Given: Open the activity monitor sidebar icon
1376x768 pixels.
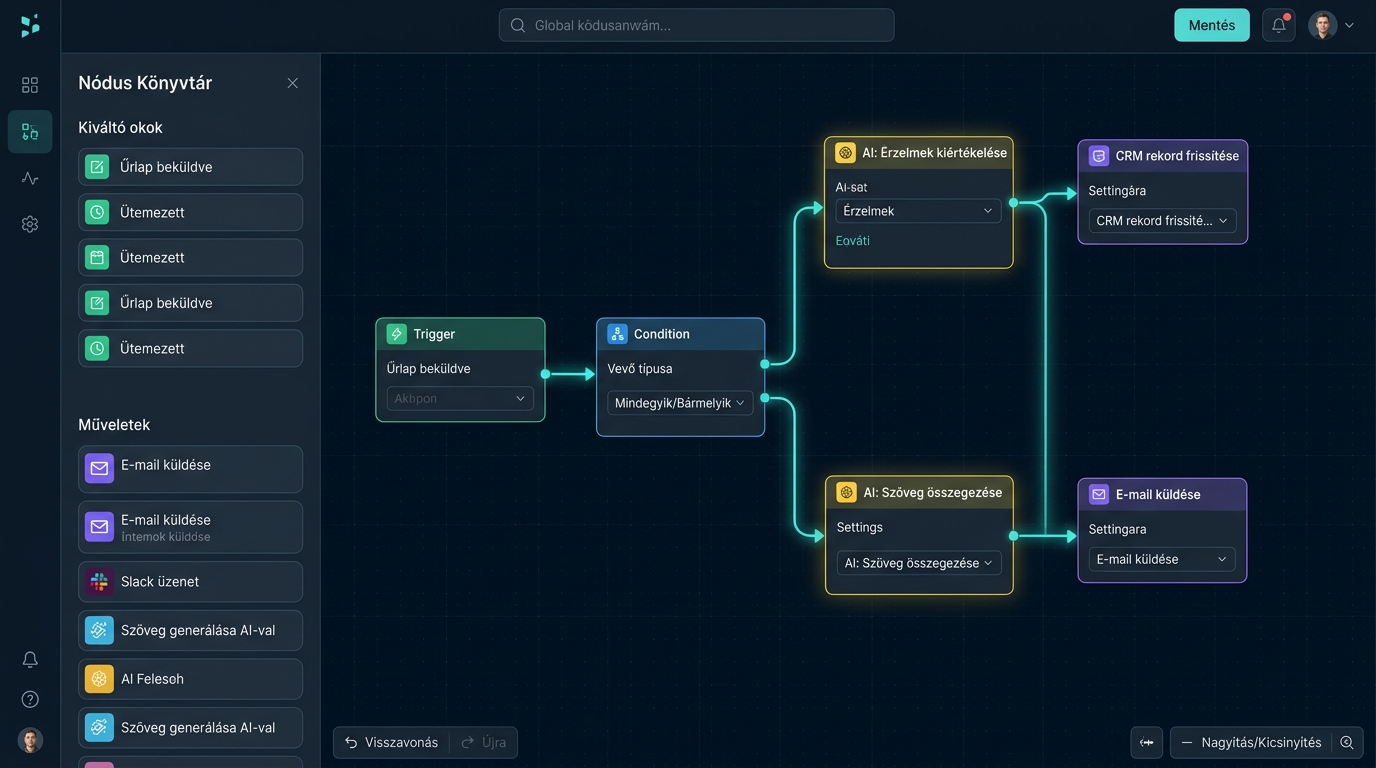Looking at the screenshot, I should (x=30, y=178).
